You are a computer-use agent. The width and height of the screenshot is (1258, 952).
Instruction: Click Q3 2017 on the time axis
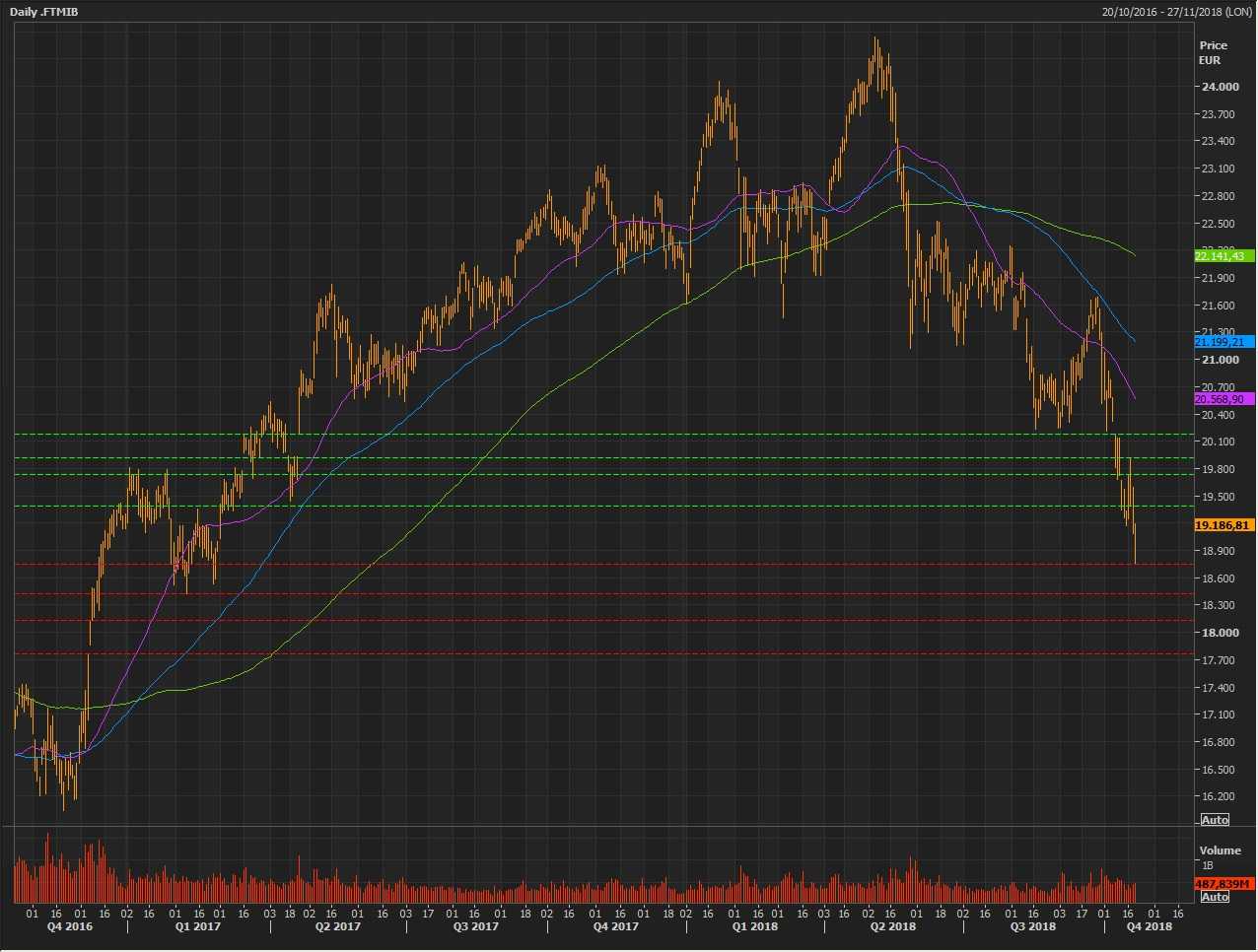click(x=476, y=926)
